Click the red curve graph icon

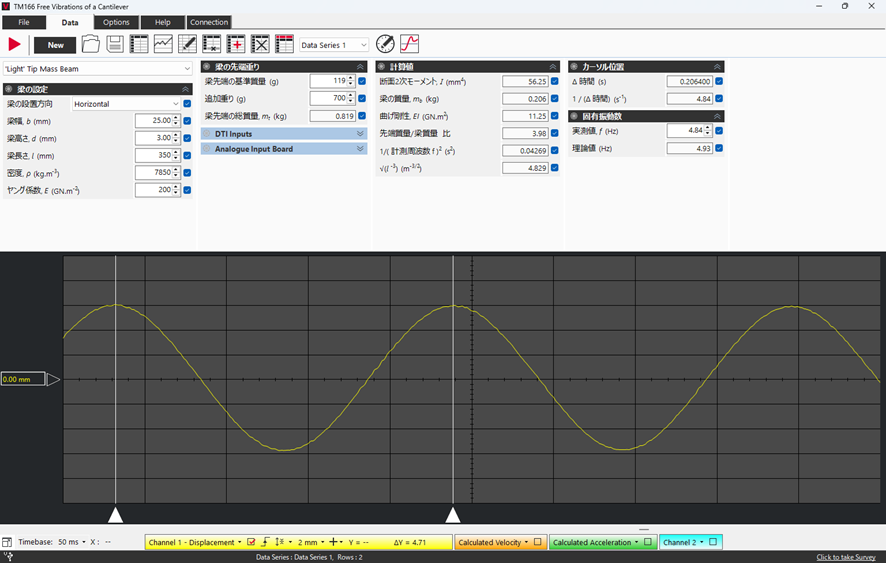(x=410, y=44)
